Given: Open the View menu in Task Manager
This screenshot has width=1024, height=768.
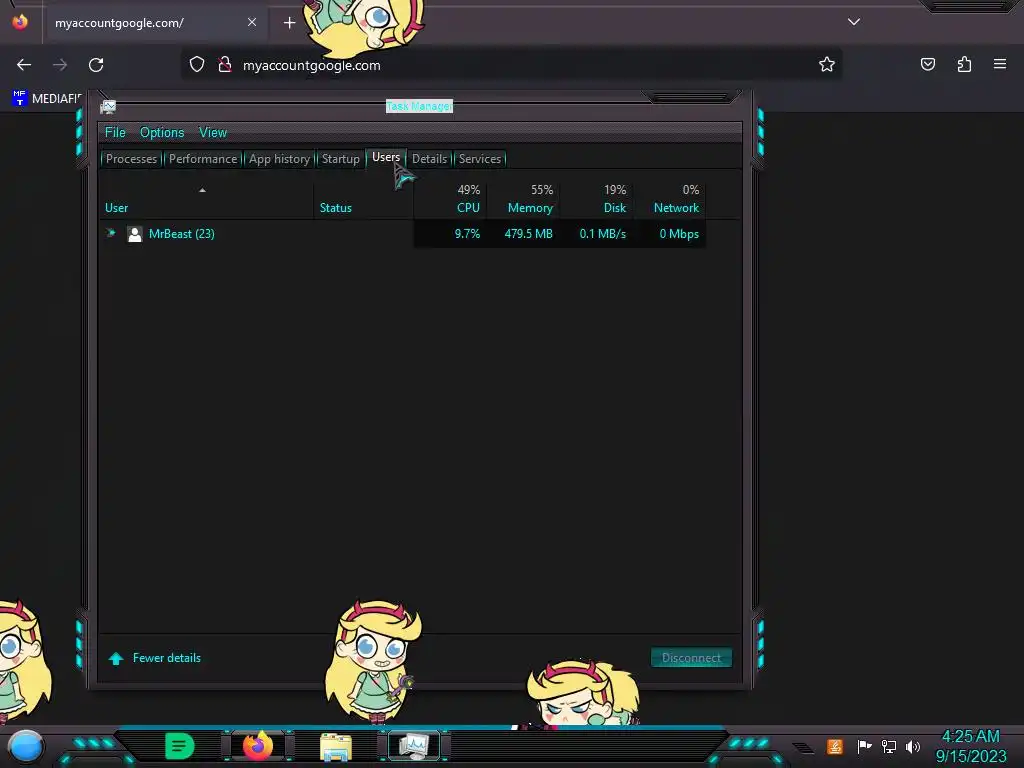Looking at the screenshot, I should tap(213, 133).
